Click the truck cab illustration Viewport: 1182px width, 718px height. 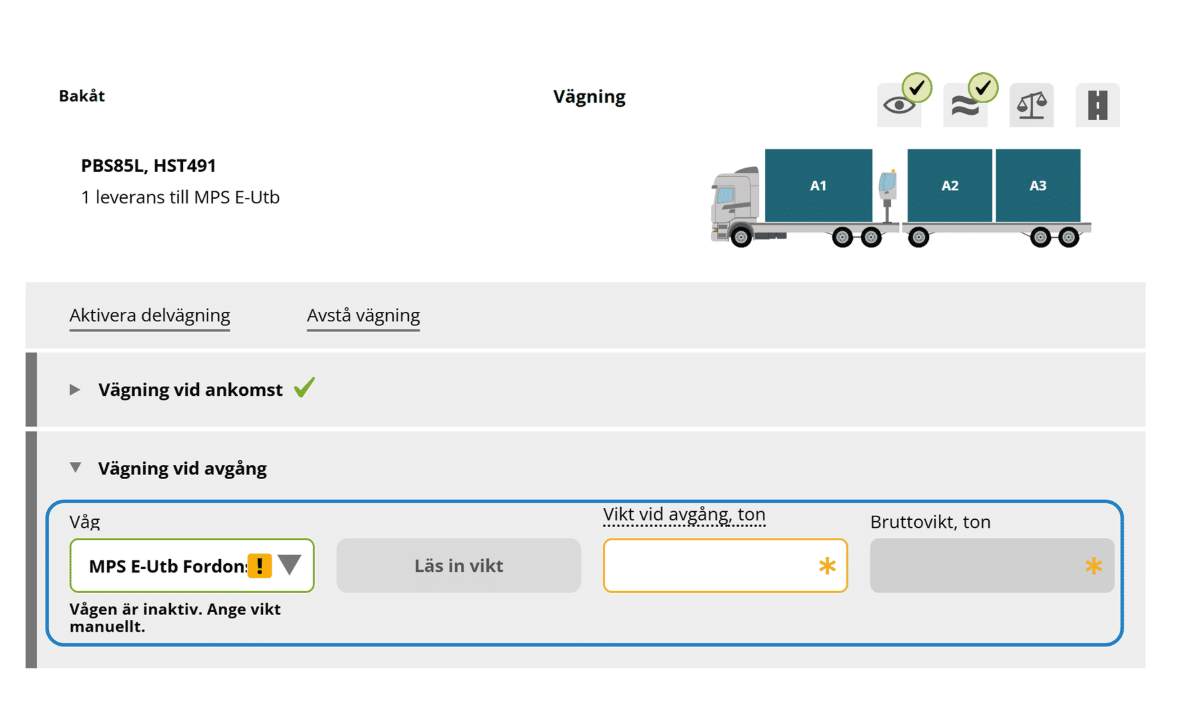[735, 205]
